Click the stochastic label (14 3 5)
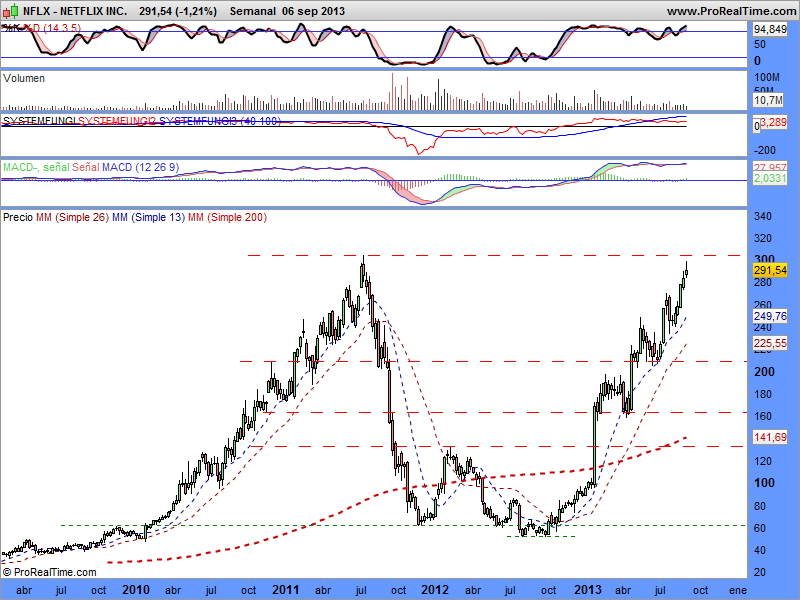The width and height of the screenshot is (800, 600). (x=61, y=28)
